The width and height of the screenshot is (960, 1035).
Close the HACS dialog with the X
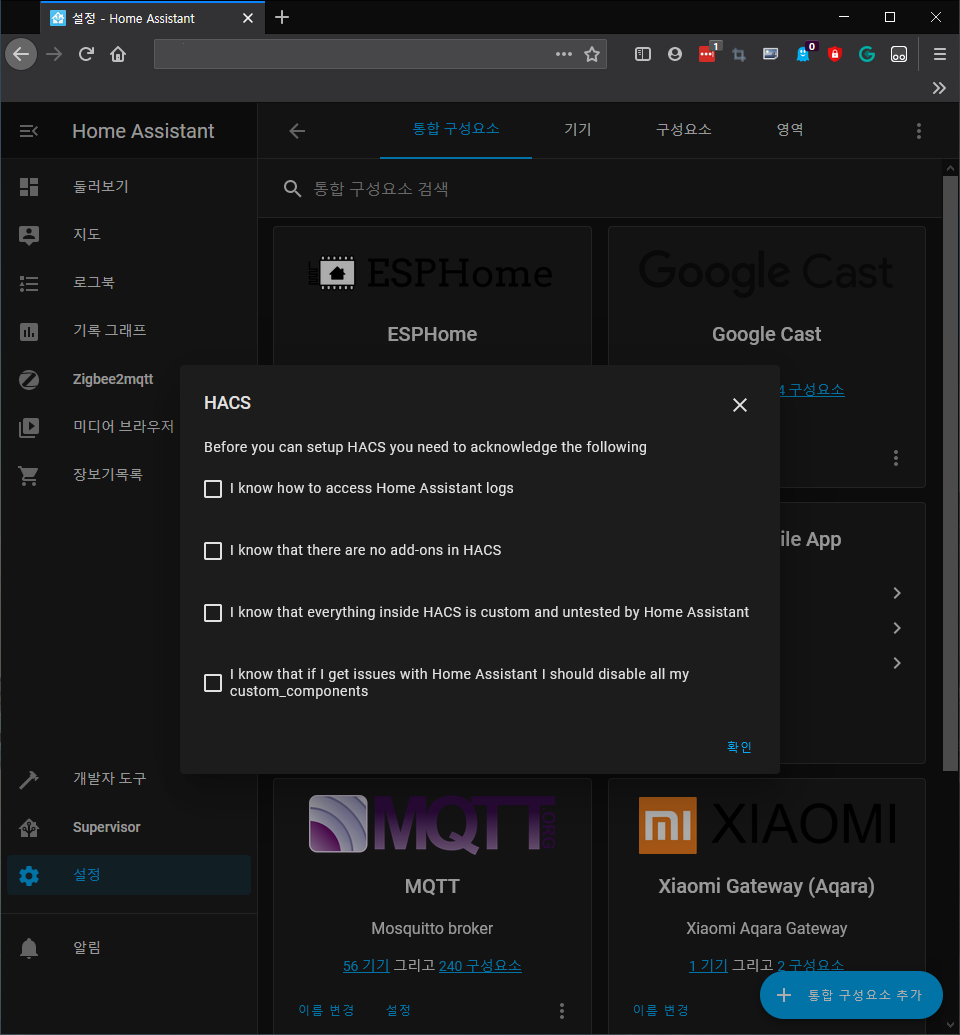tap(739, 405)
